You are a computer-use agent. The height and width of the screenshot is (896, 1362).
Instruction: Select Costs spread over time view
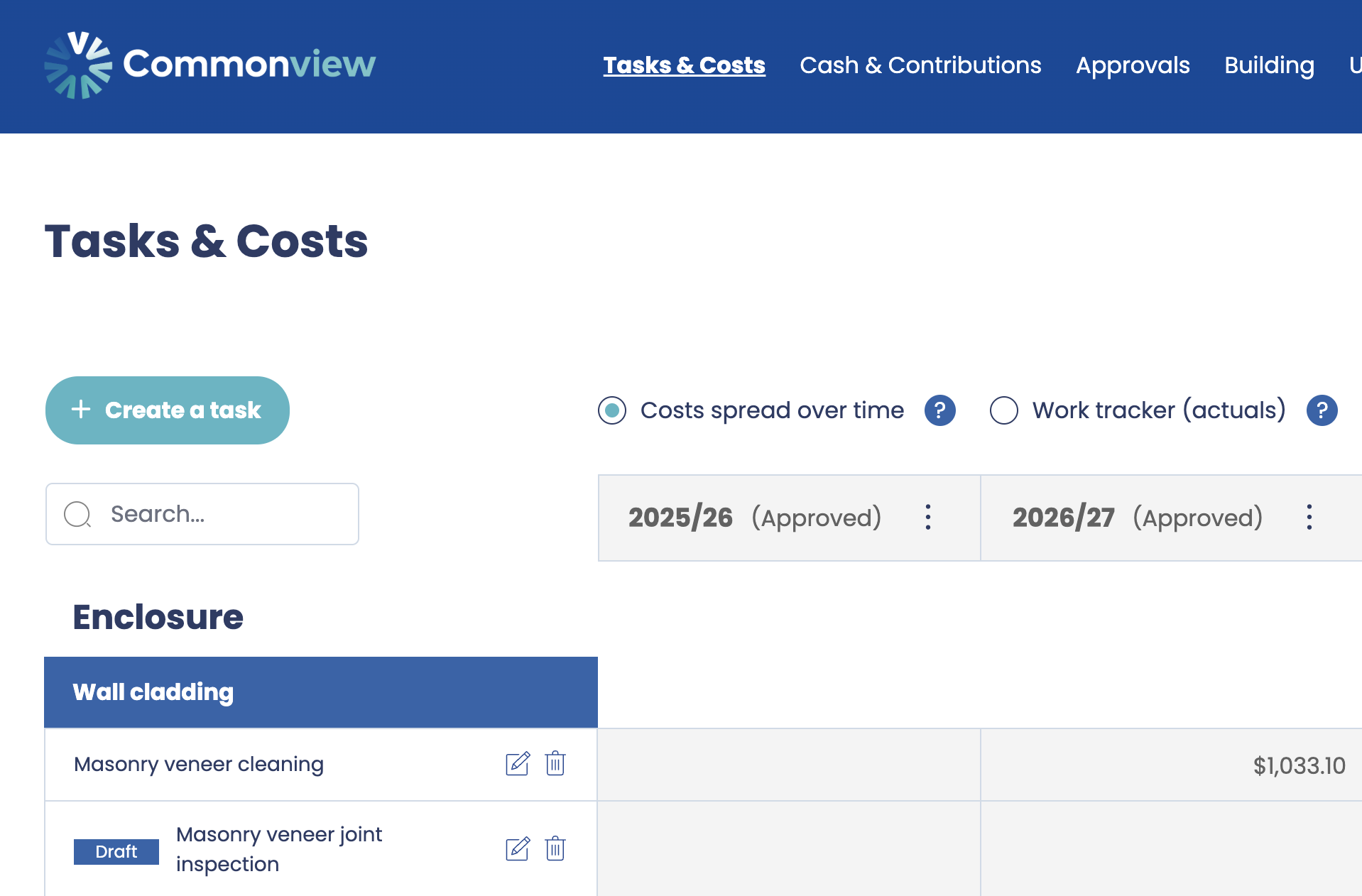click(x=612, y=410)
